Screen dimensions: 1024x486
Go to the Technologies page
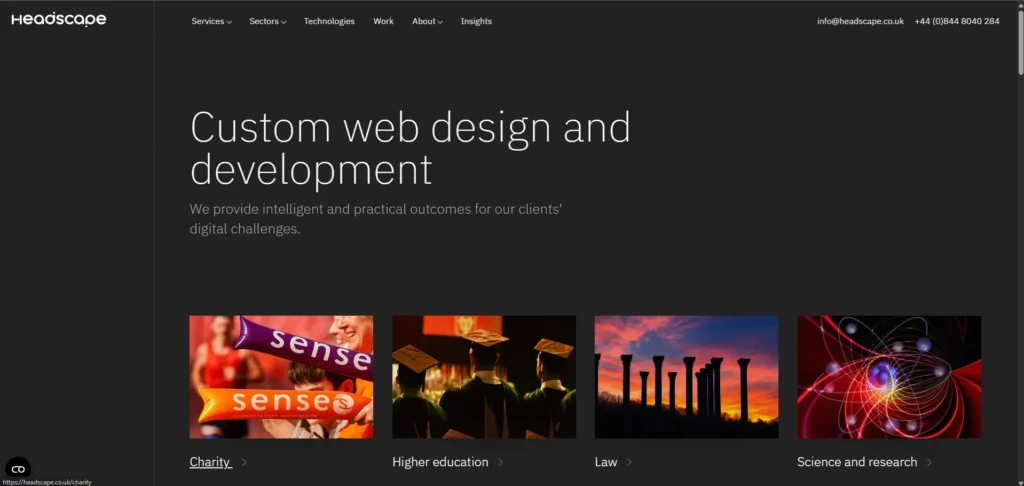pyautogui.click(x=329, y=22)
